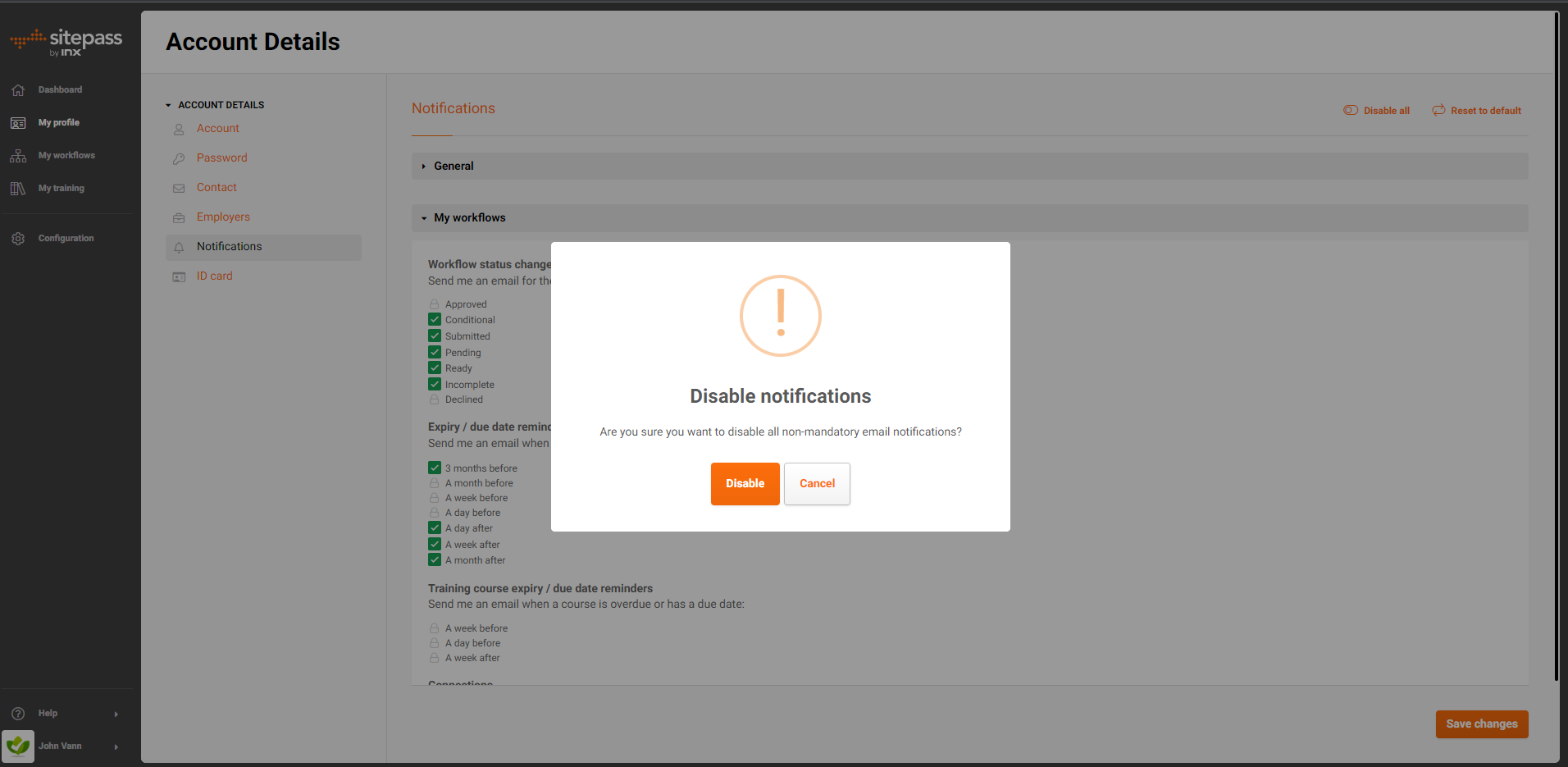Click lock icon beside A day before under Expiry
1568x767 pixels.
(435, 513)
